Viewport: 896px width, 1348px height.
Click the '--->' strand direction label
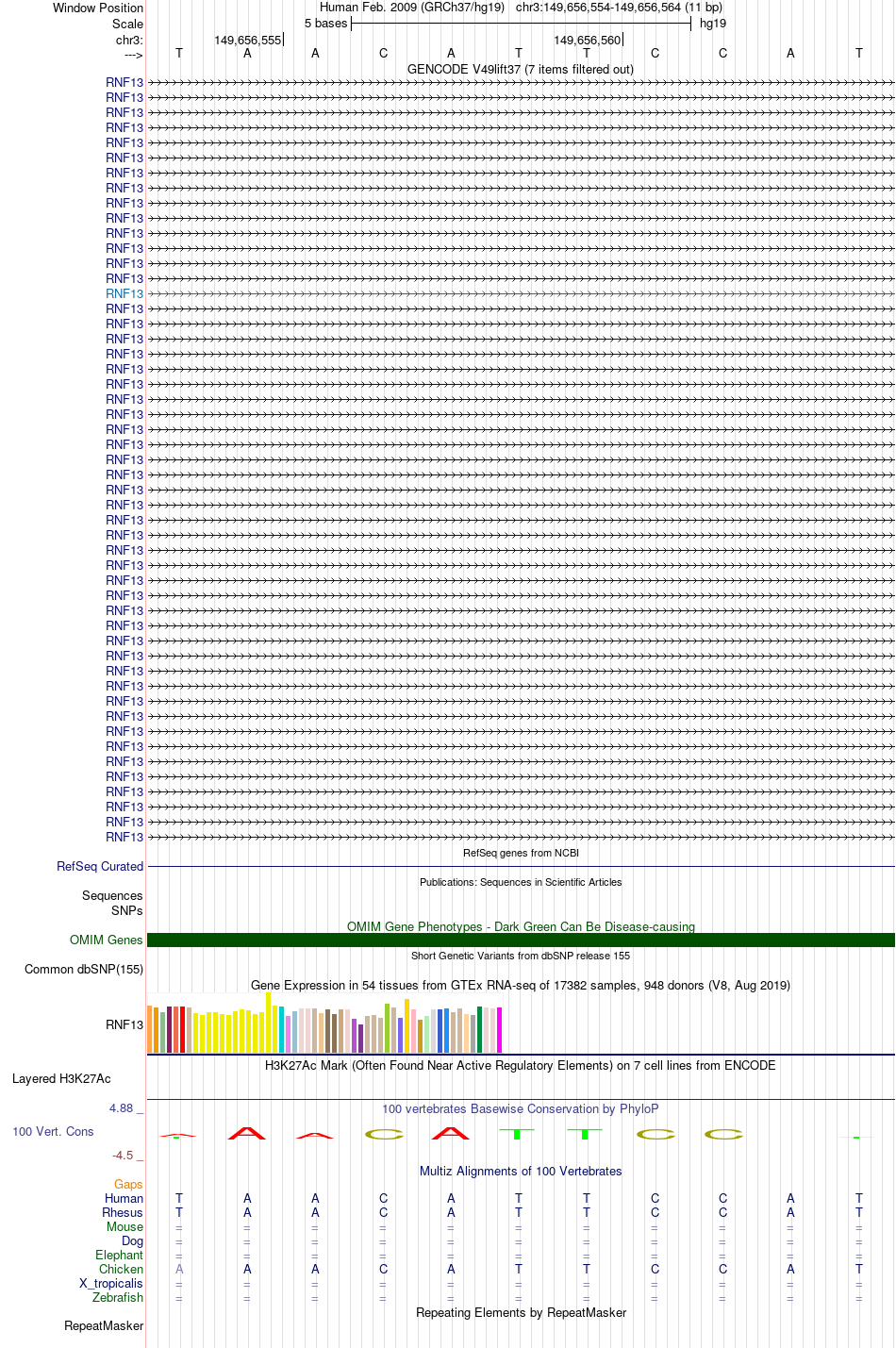pos(133,55)
